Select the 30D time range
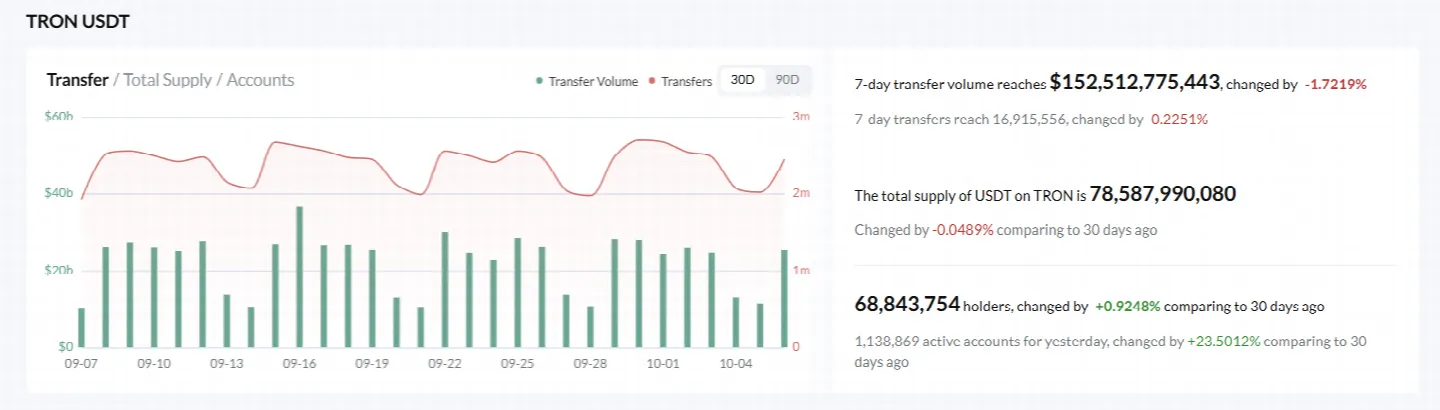The image size is (1440, 410). tap(743, 80)
